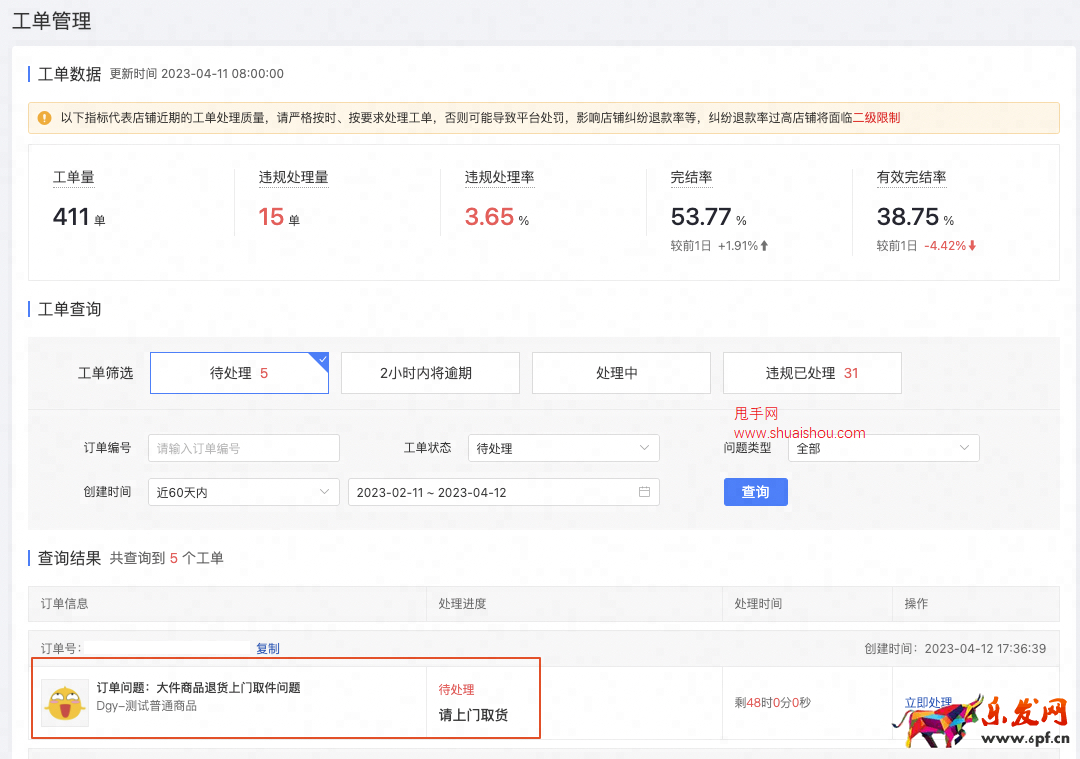Click the 违规处理率 metric label
The height and width of the screenshot is (759, 1080).
click(499, 177)
